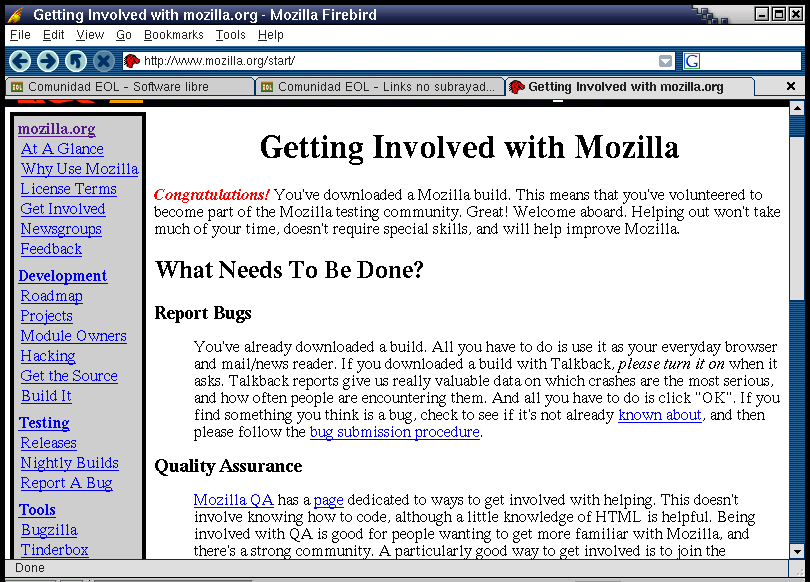Screen dimensions: 810x582
Task: Open the Build It link
Action: pos(46,397)
